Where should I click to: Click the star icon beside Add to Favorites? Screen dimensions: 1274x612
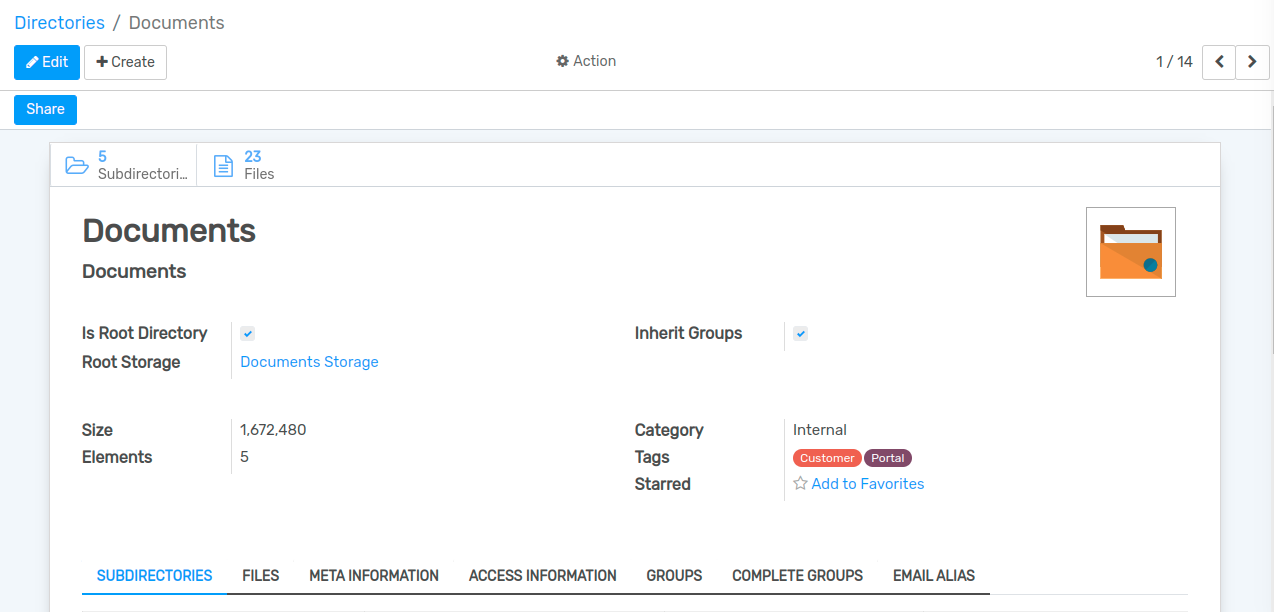point(800,484)
